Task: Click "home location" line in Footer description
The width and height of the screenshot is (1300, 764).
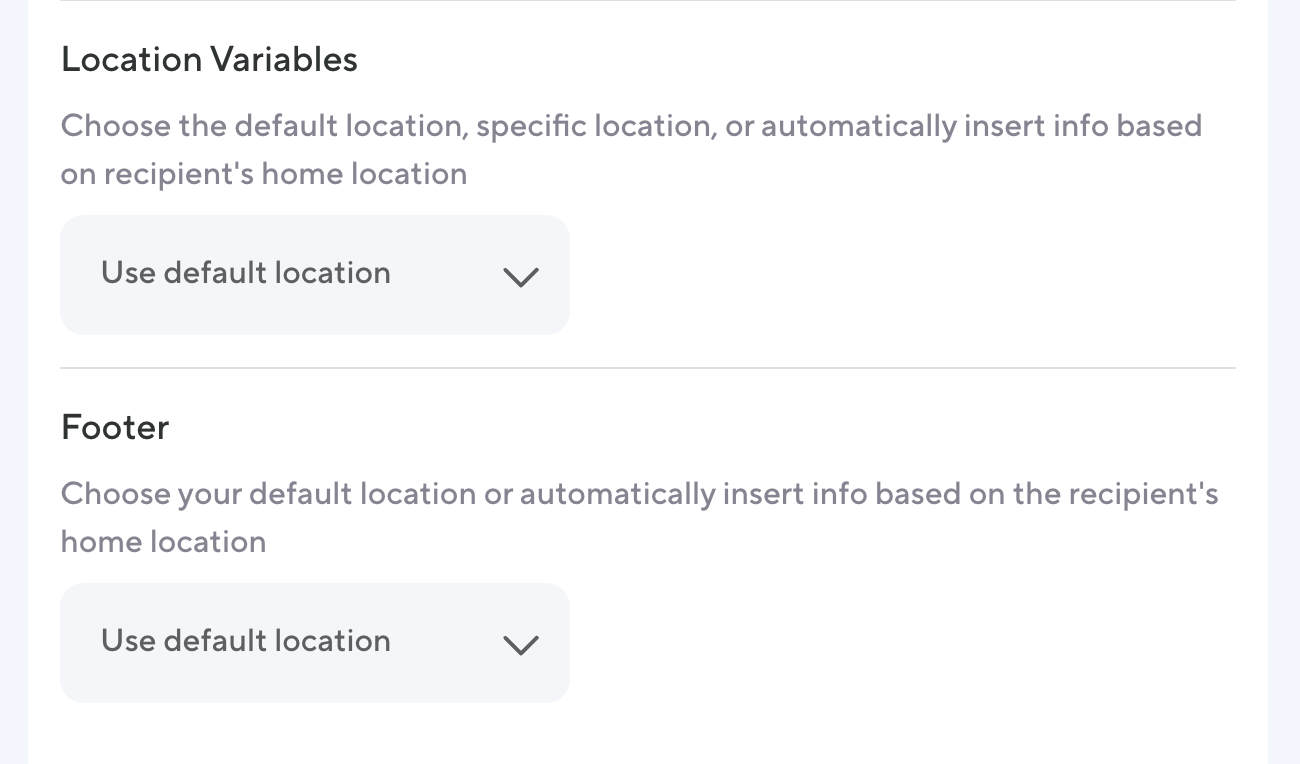Action: click(163, 542)
